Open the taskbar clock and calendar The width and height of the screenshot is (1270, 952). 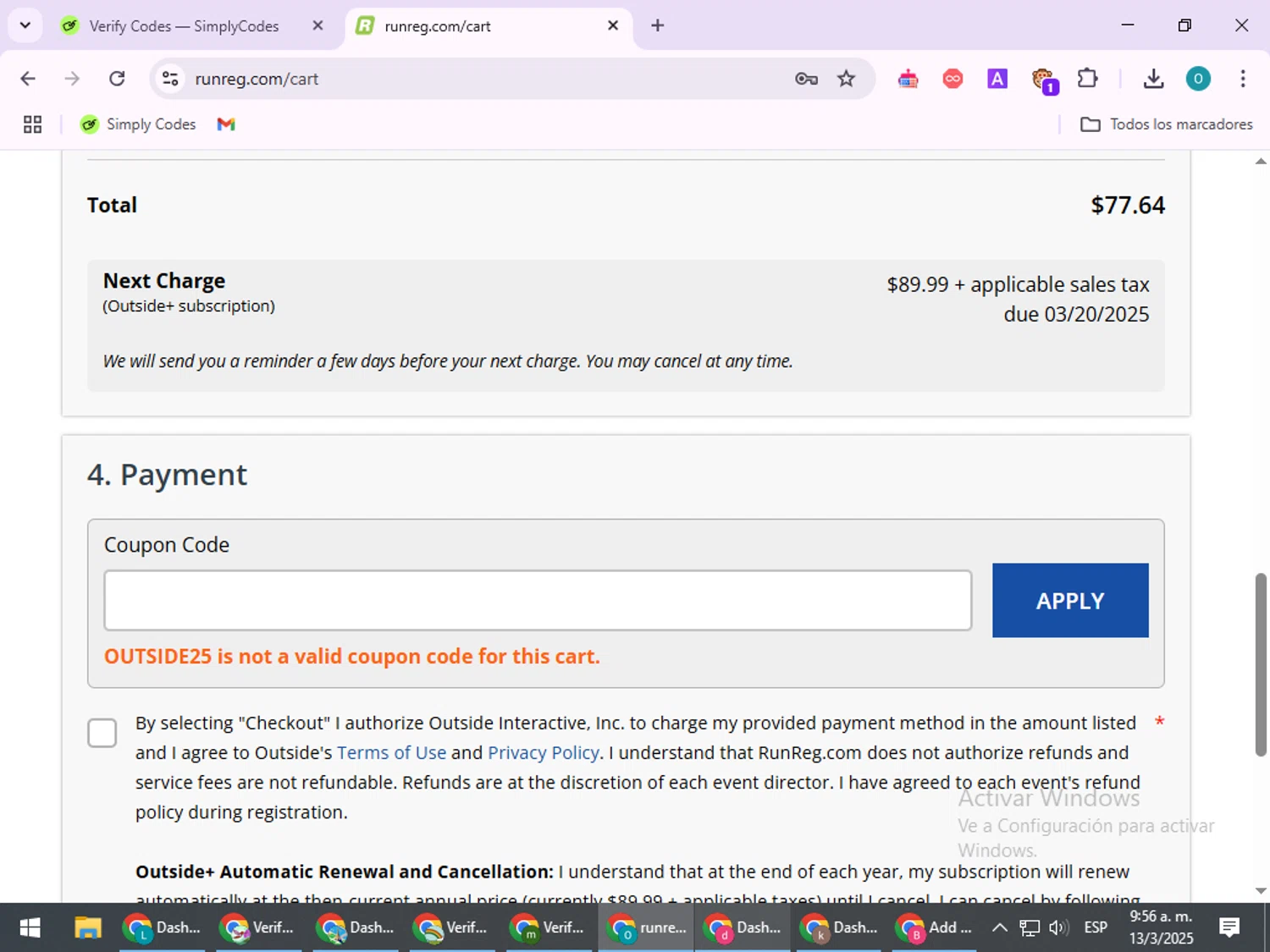(x=1161, y=927)
